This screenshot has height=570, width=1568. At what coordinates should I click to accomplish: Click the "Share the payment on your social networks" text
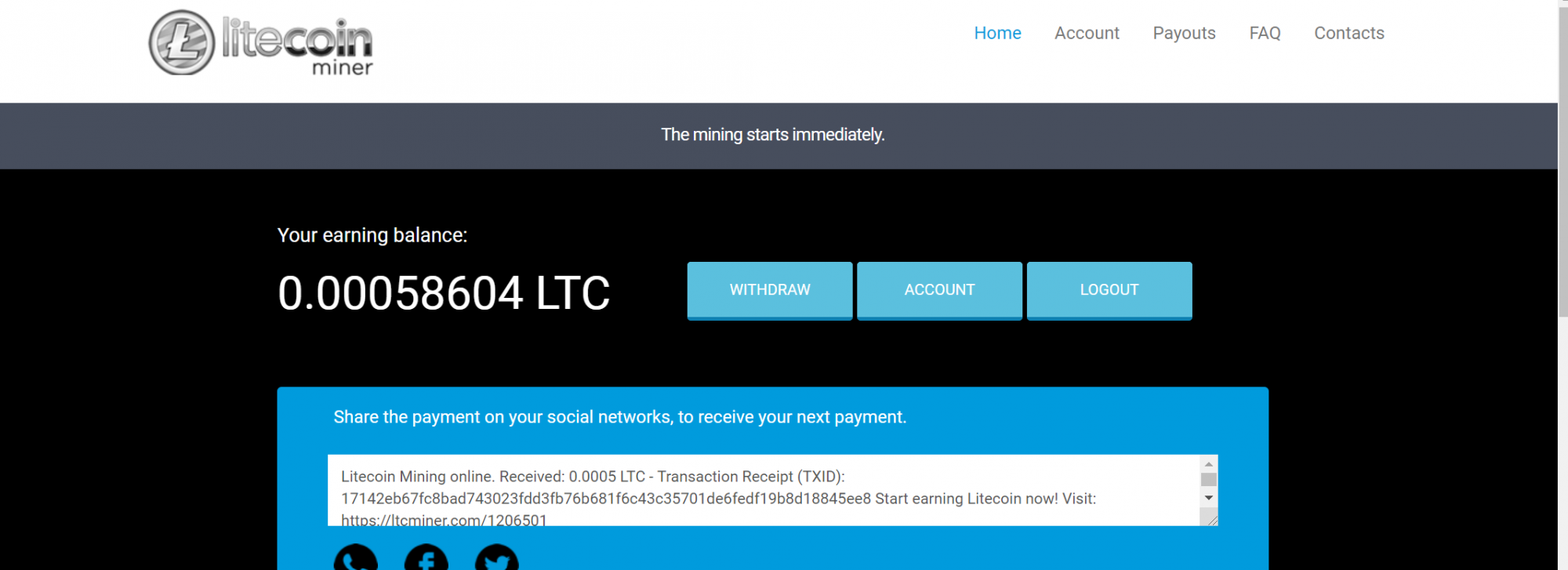(x=619, y=417)
